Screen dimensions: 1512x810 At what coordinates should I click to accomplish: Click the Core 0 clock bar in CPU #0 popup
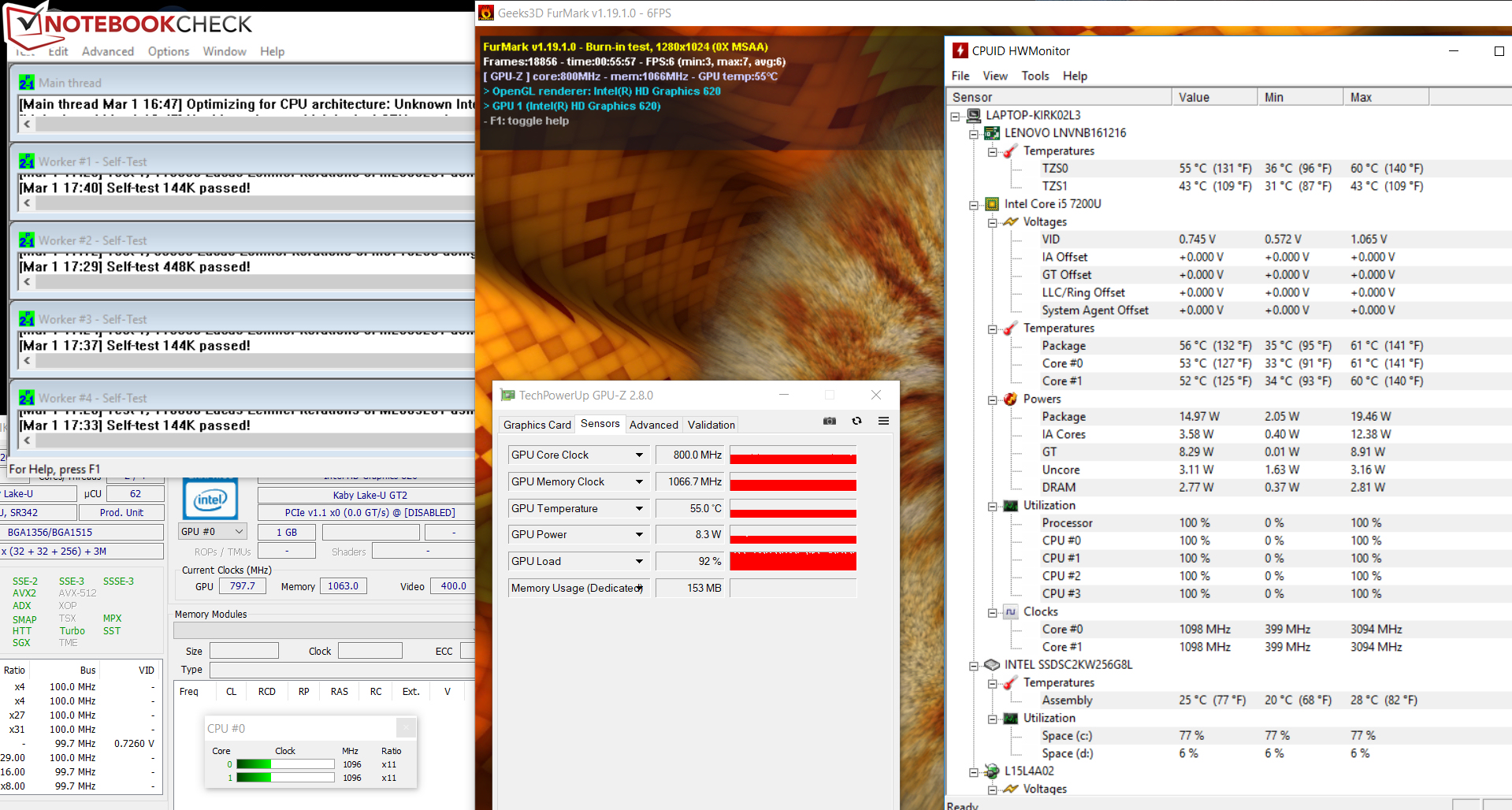[x=285, y=764]
